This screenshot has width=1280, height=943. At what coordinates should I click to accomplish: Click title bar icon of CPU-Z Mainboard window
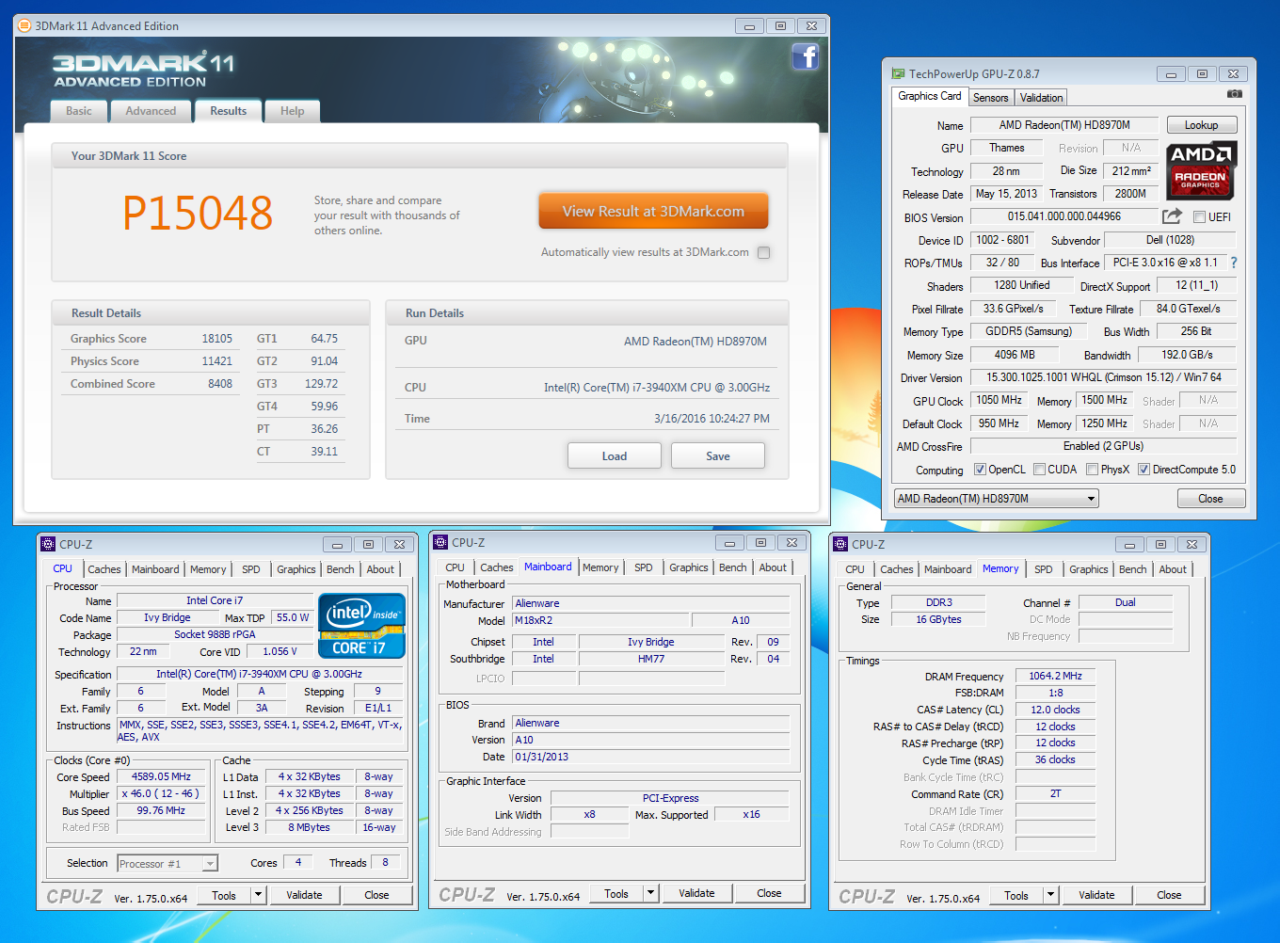click(440, 542)
